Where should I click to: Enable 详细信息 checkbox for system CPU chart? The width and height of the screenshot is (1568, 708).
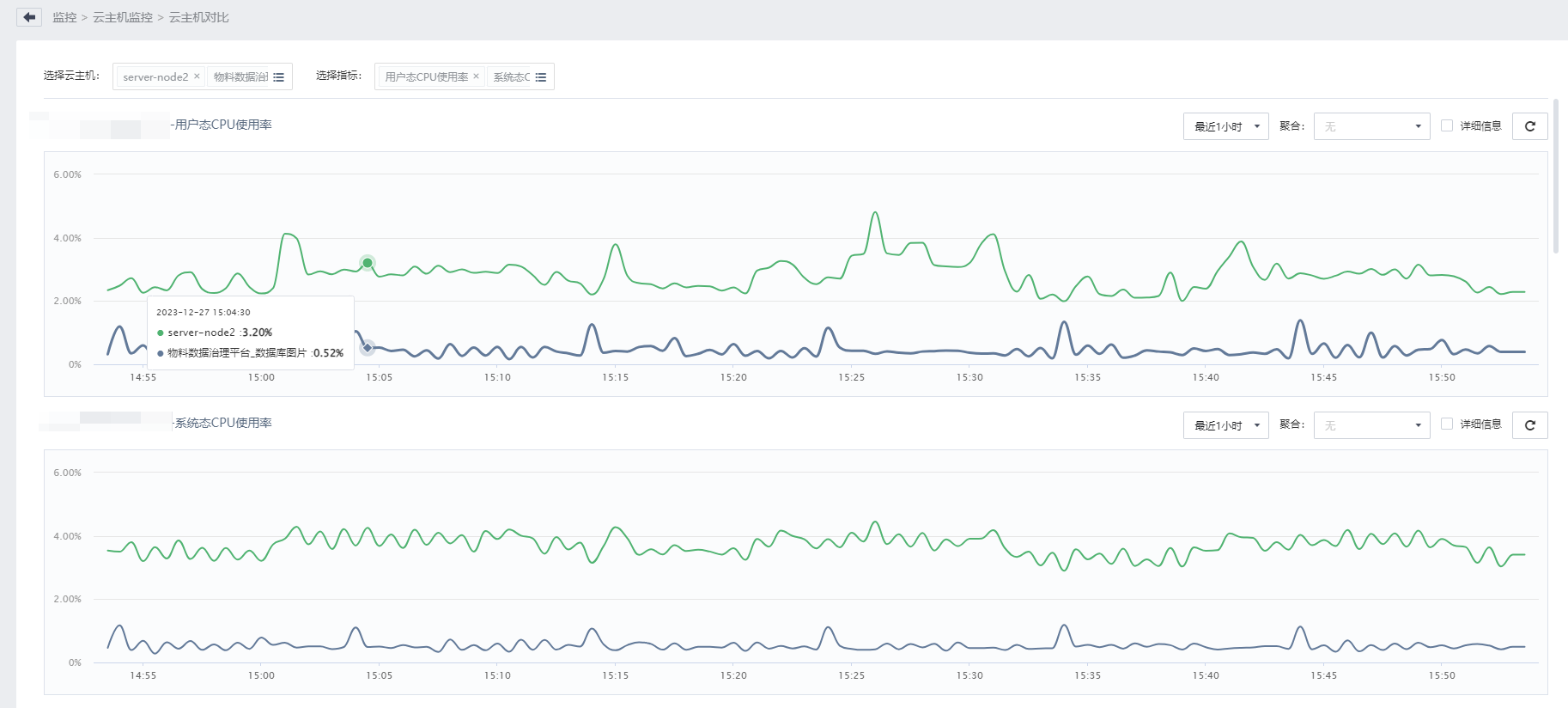[1447, 424]
